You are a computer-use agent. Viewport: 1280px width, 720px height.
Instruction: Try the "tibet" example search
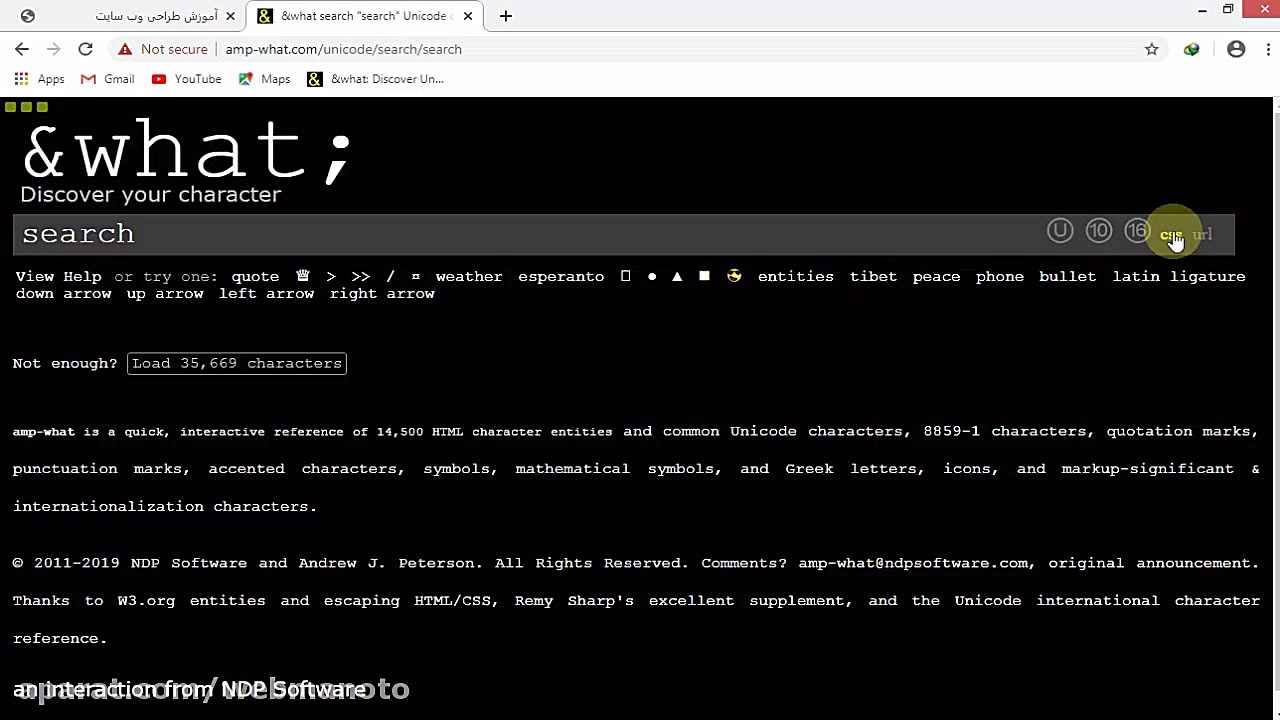pyautogui.click(x=873, y=276)
